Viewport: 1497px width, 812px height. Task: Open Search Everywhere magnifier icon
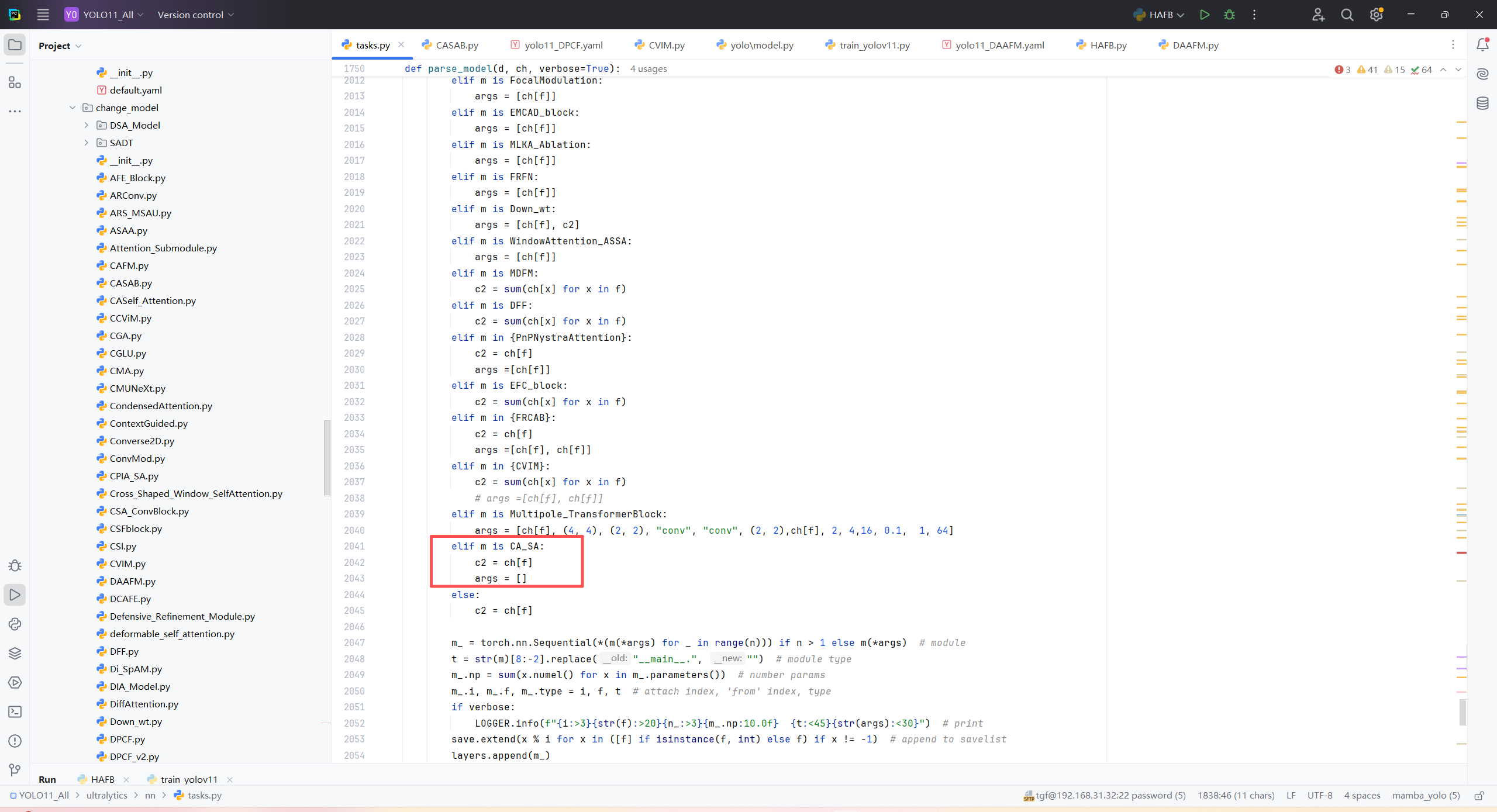click(1347, 15)
